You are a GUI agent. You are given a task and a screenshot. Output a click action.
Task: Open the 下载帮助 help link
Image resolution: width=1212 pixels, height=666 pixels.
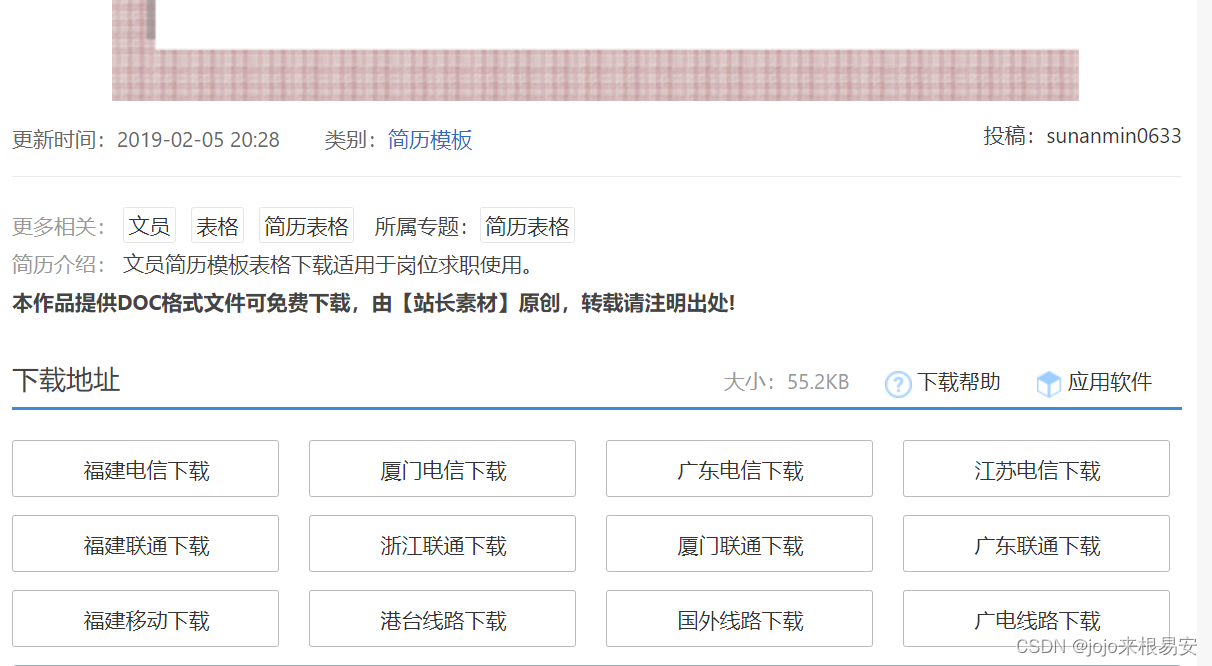tap(957, 383)
